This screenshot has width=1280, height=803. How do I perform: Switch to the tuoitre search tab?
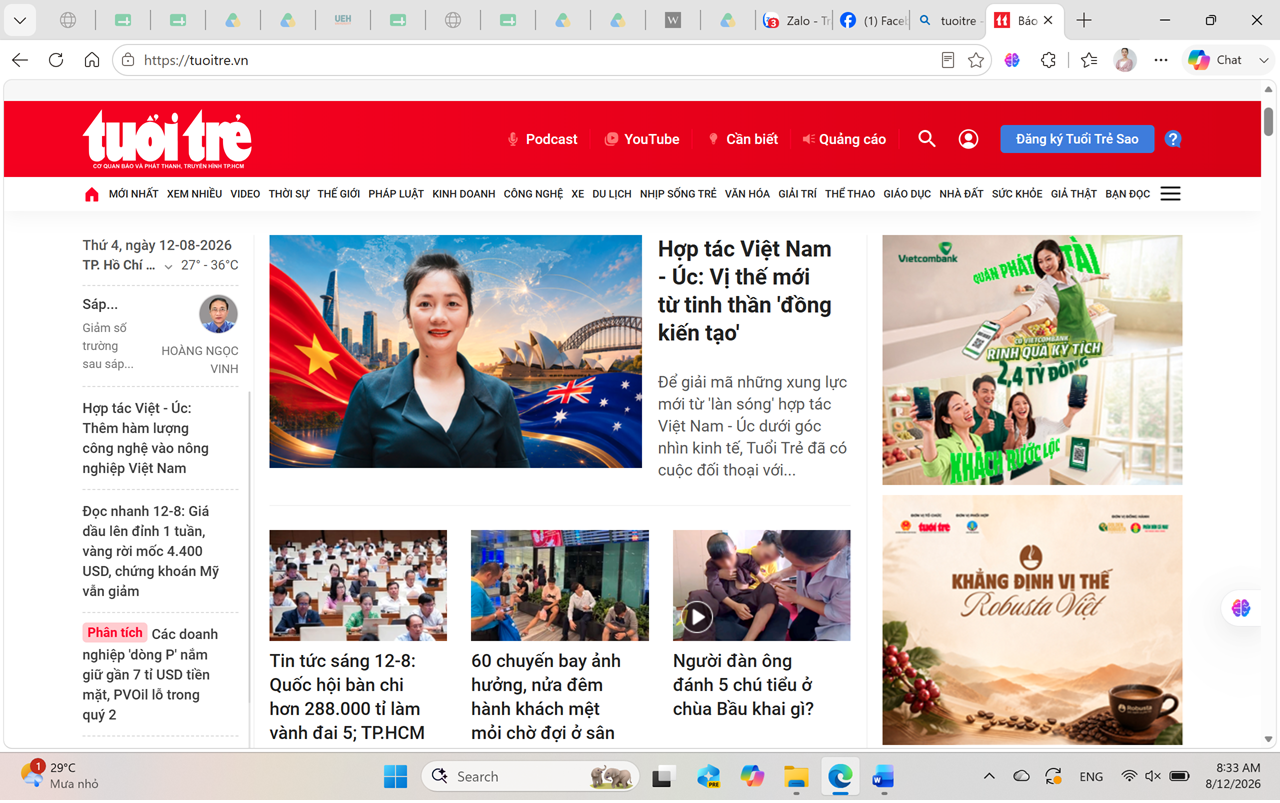[947, 20]
